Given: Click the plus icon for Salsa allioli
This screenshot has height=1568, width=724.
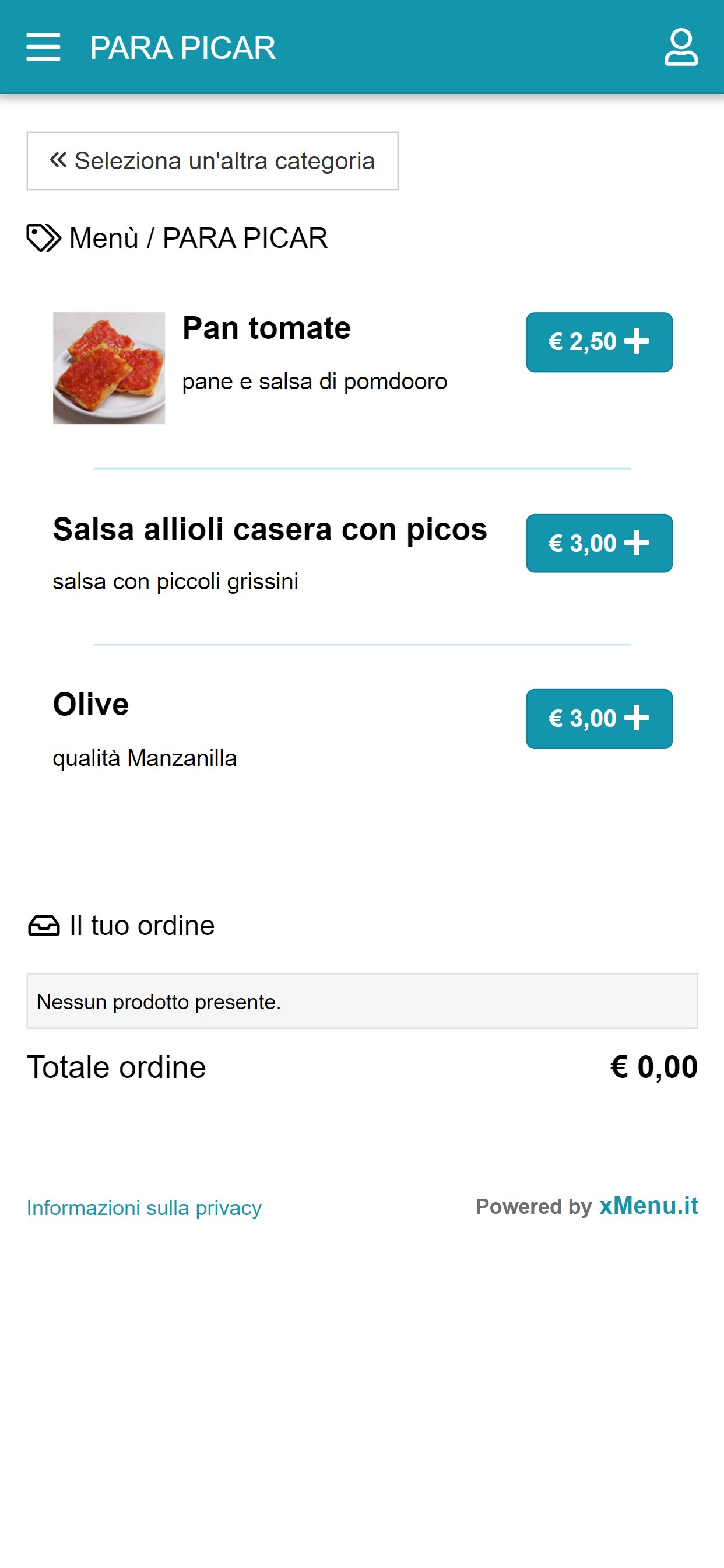Looking at the screenshot, I should click(x=637, y=543).
